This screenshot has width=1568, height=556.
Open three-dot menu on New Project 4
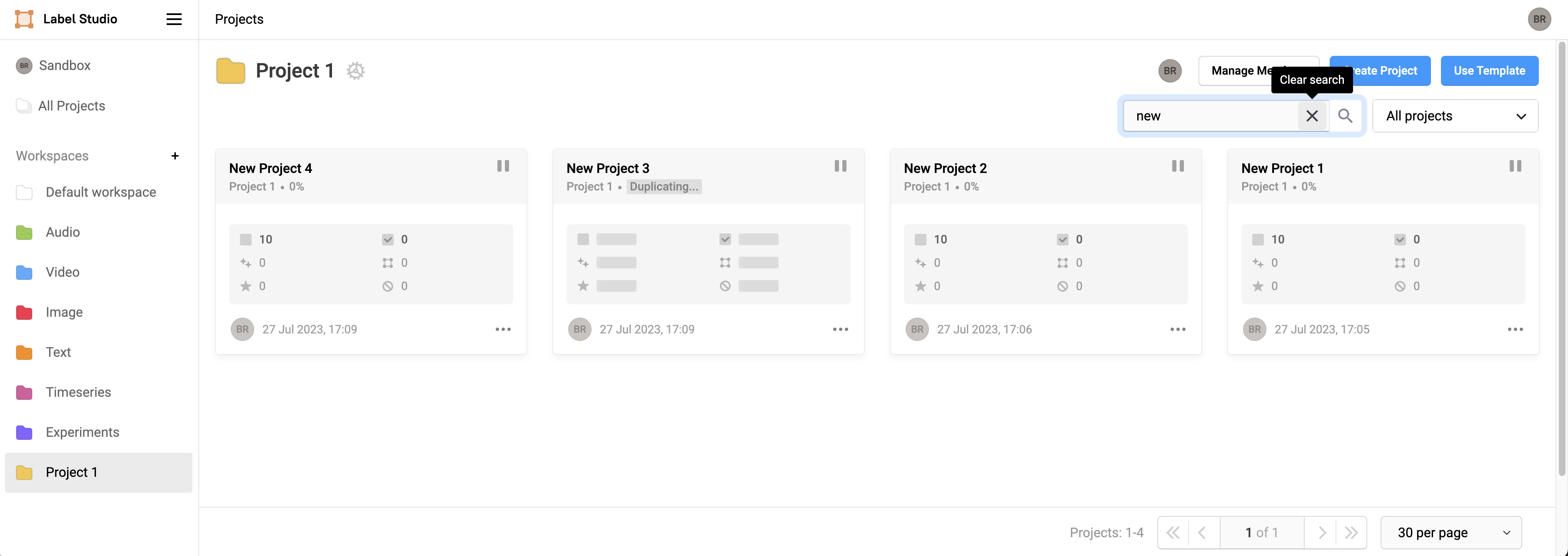503,329
